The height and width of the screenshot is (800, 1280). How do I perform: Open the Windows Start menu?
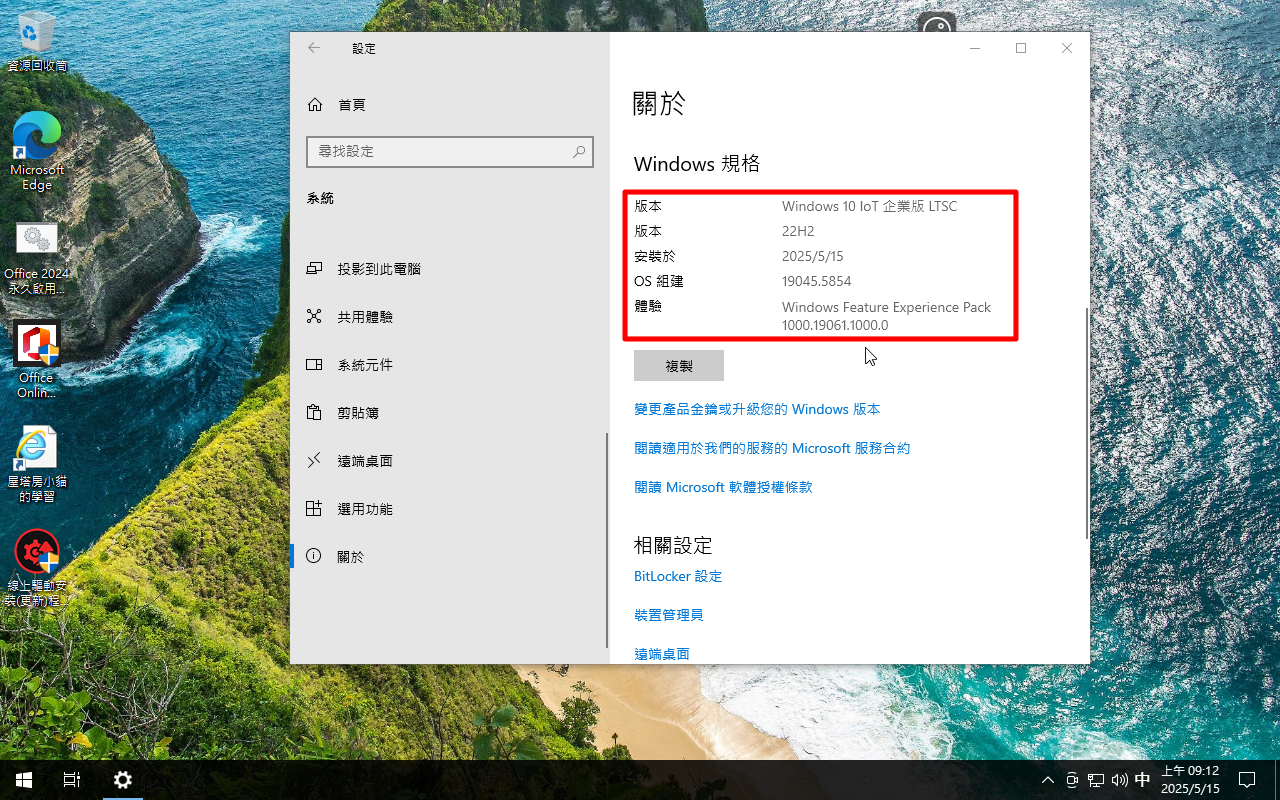pos(24,780)
